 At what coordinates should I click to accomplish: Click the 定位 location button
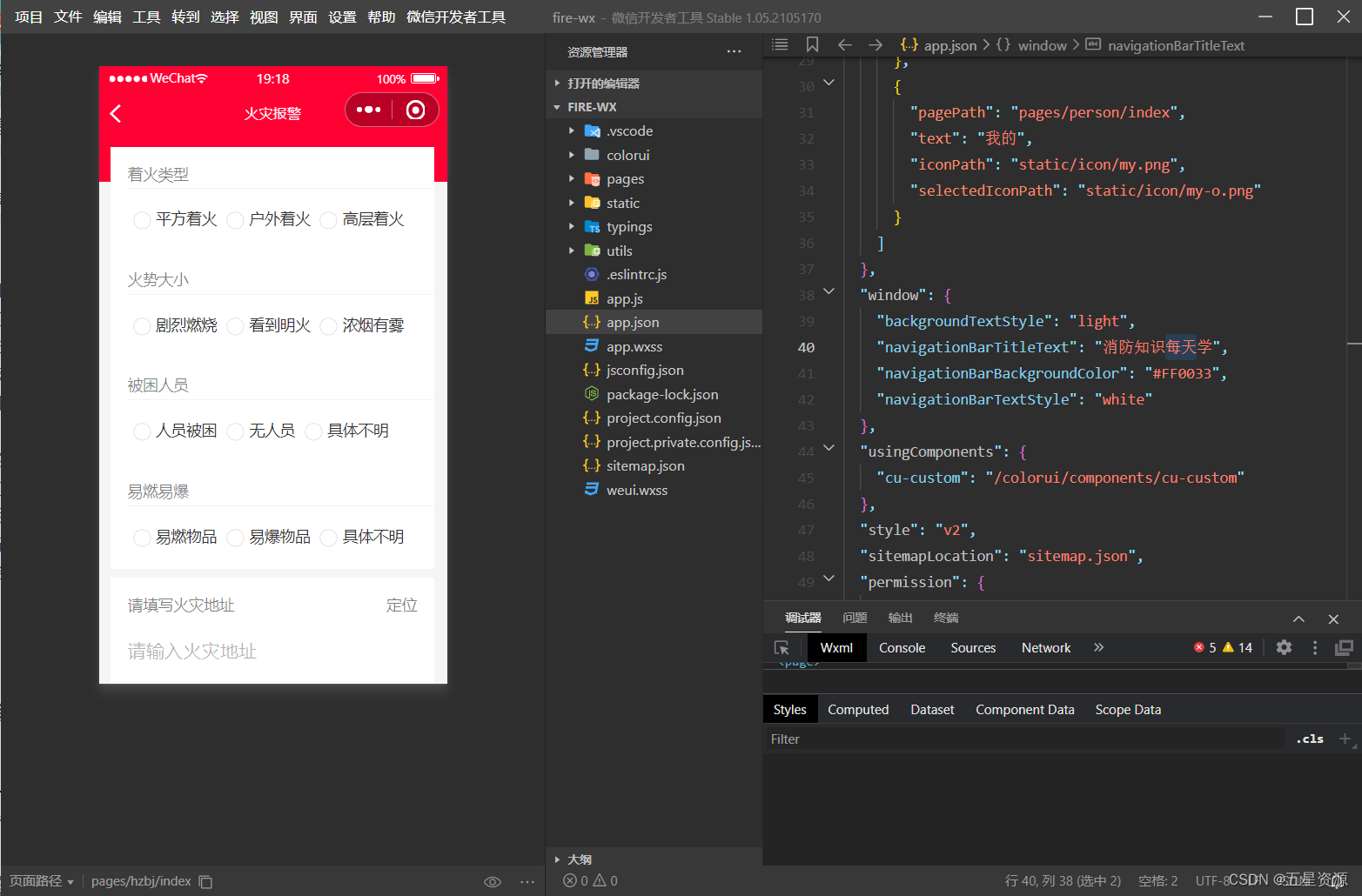point(402,605)
